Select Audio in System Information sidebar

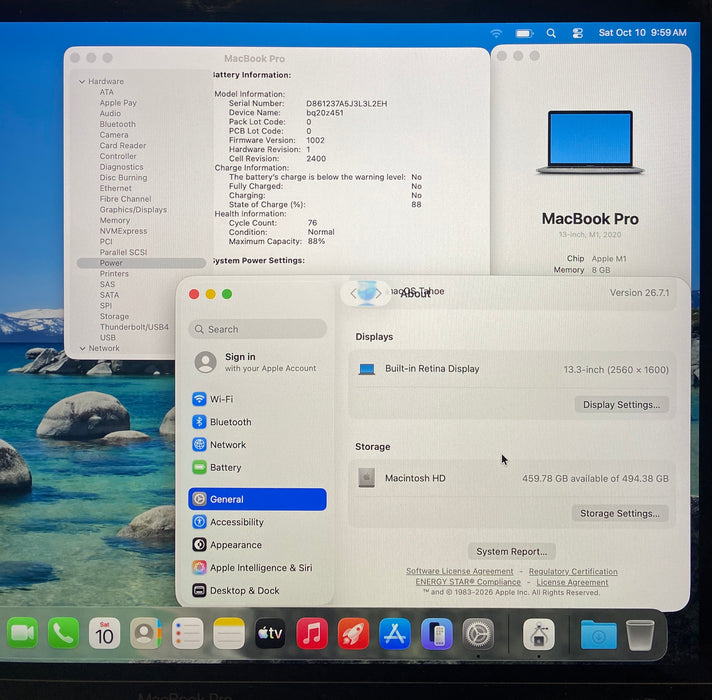click(110, 113)
